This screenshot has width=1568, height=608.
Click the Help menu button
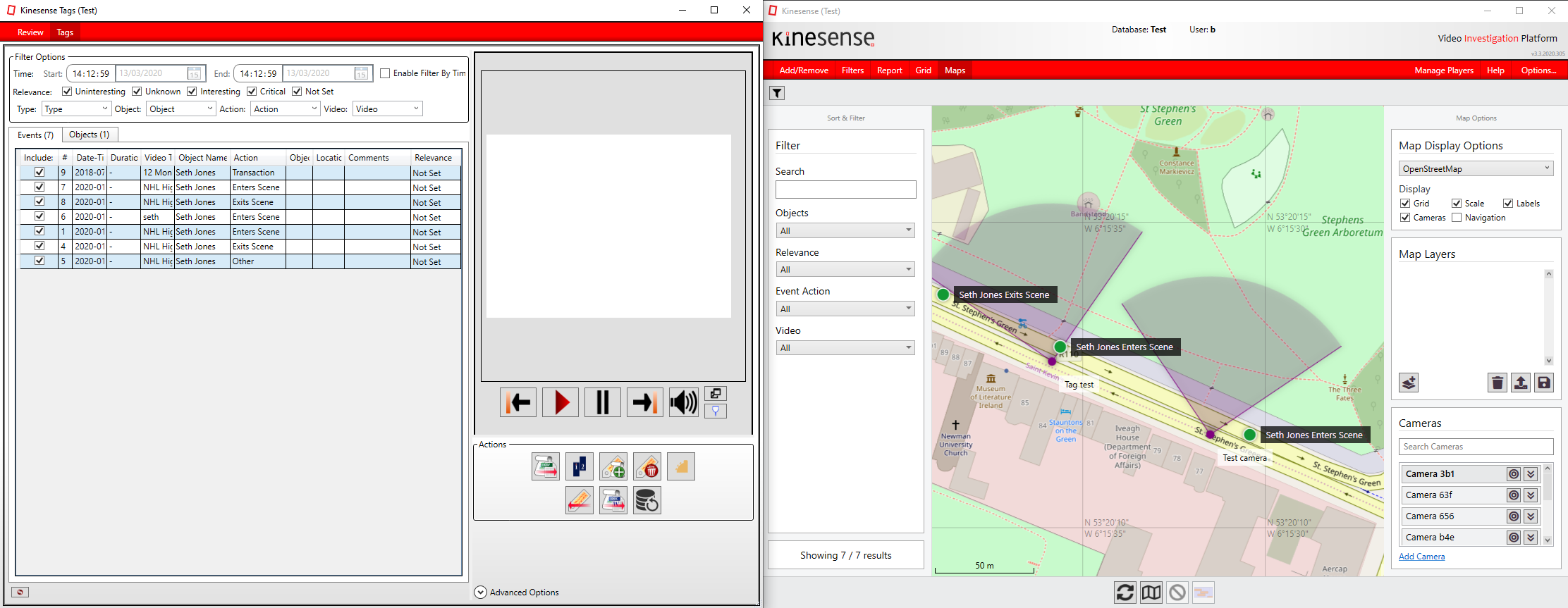pos(1495,70)
